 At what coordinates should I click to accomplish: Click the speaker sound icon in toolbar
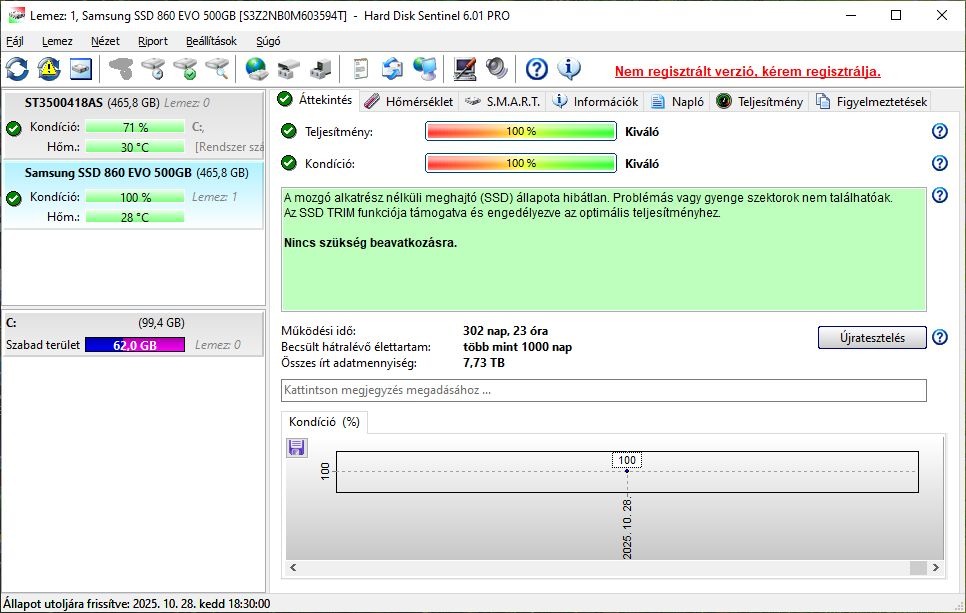(496, 69)
